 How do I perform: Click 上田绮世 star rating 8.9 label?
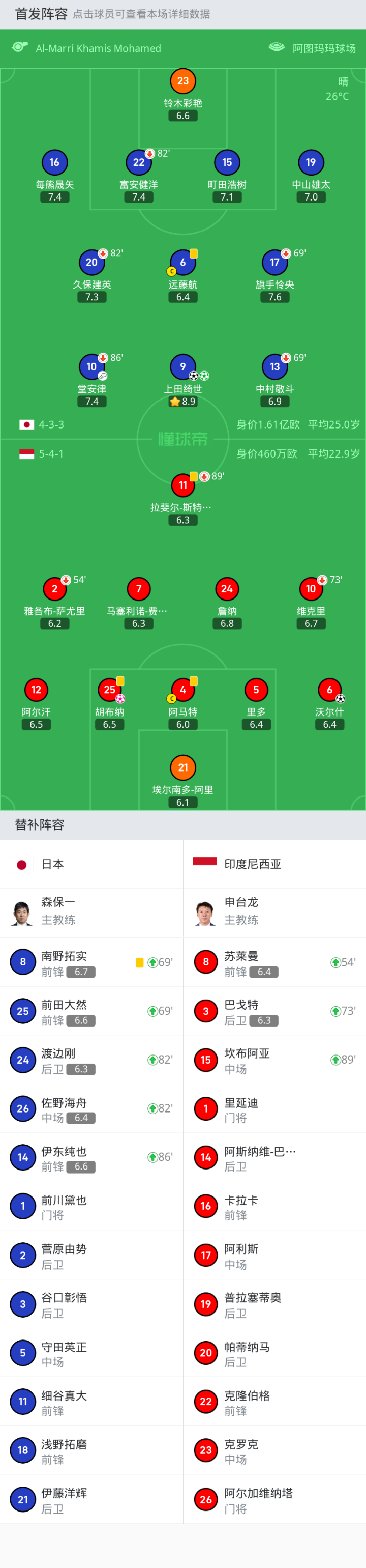[183, 402]
